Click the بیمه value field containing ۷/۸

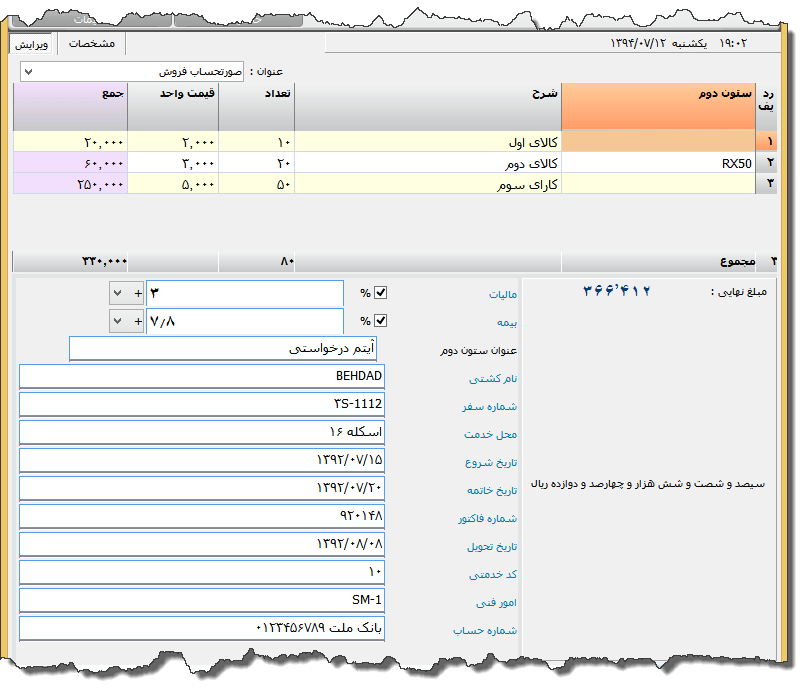245,321
